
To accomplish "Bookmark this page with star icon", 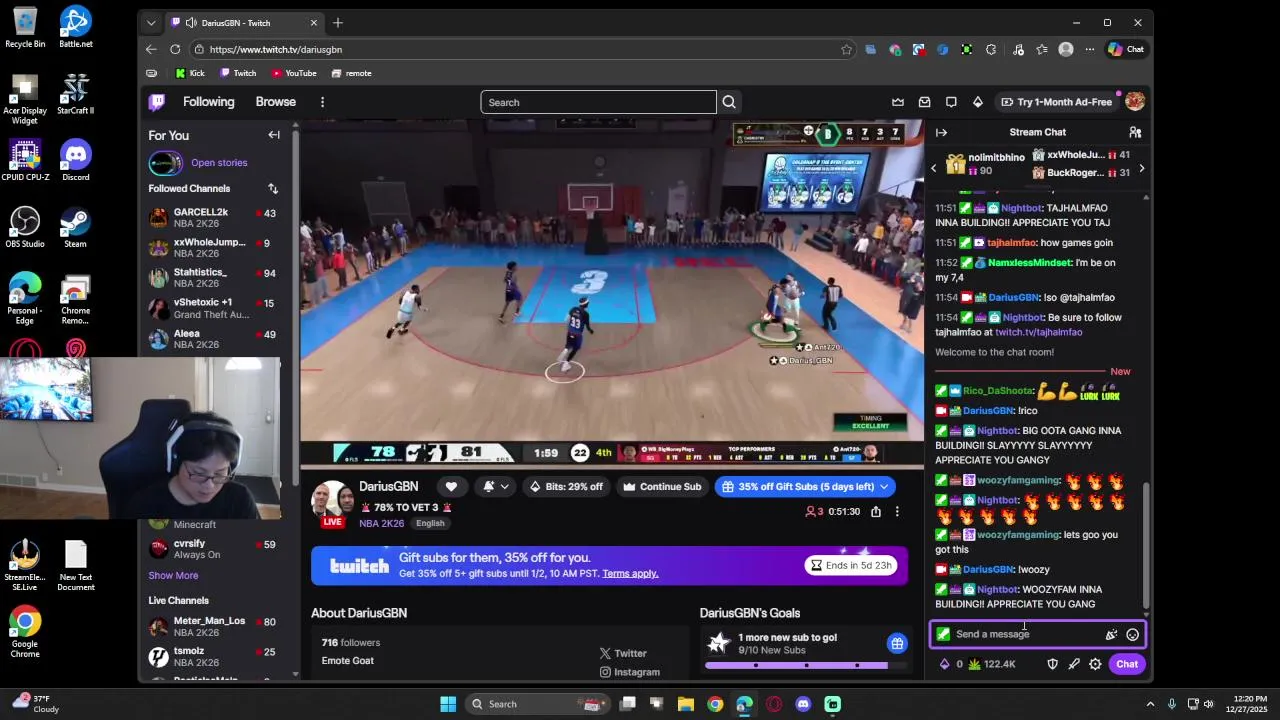I will [847, 49].
